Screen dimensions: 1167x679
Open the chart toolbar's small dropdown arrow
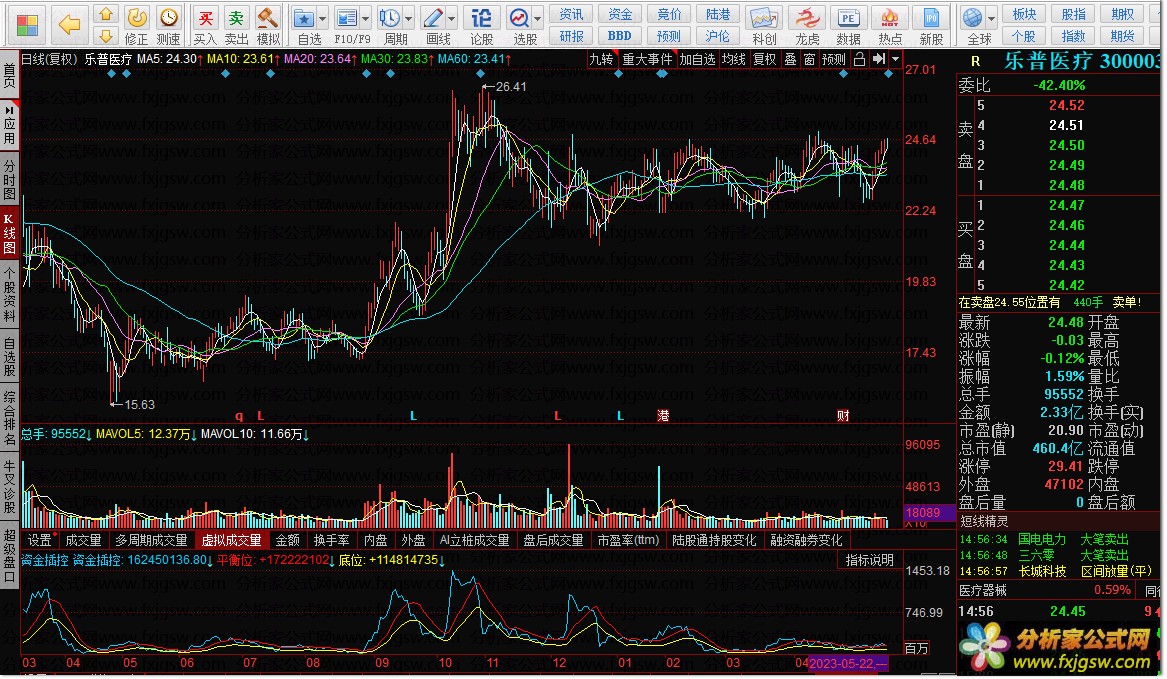coord(895,60)
